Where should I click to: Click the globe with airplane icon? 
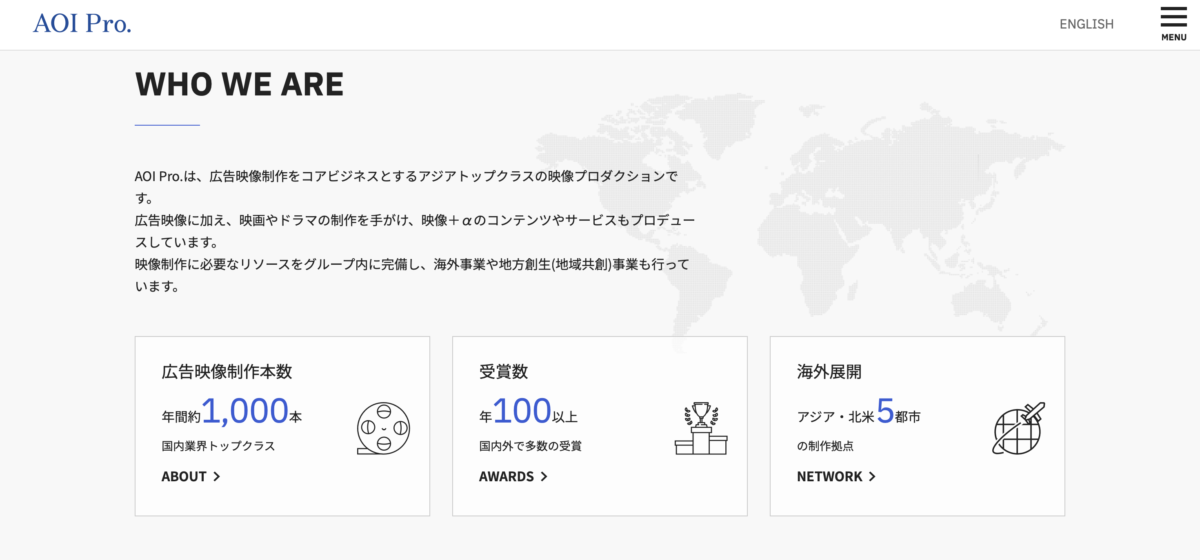[1018, 428]
